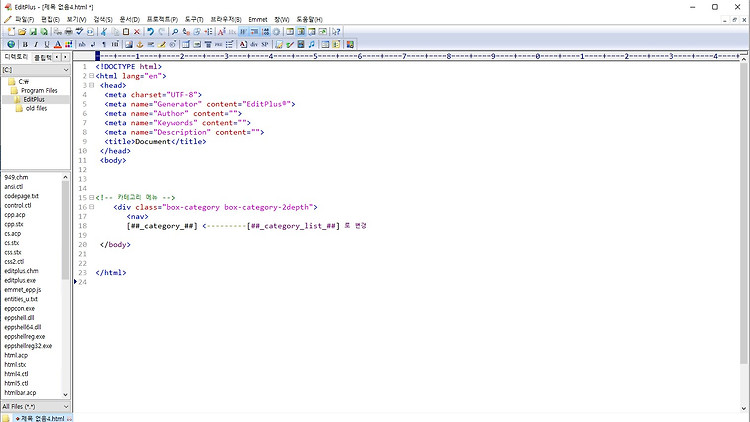Screen dimensions: 750x422
Task: Insert Image tag icon
Action: pyautogui.click(x=129, y=44)
